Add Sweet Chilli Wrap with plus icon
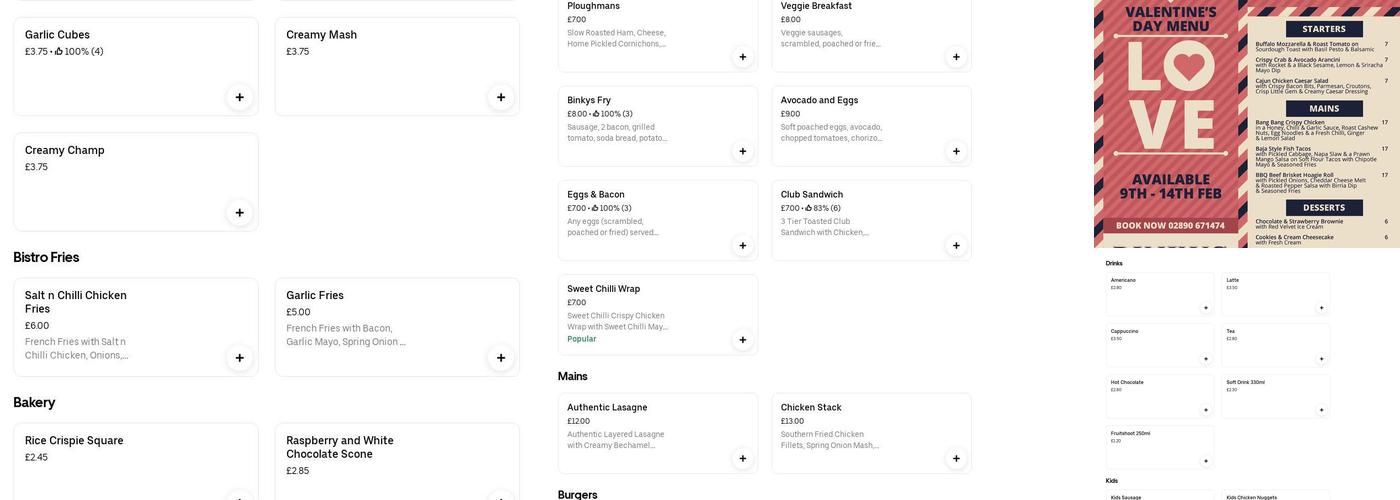Image resolution: width=1400 pixels, height=500 pixels. coord(742,340)
